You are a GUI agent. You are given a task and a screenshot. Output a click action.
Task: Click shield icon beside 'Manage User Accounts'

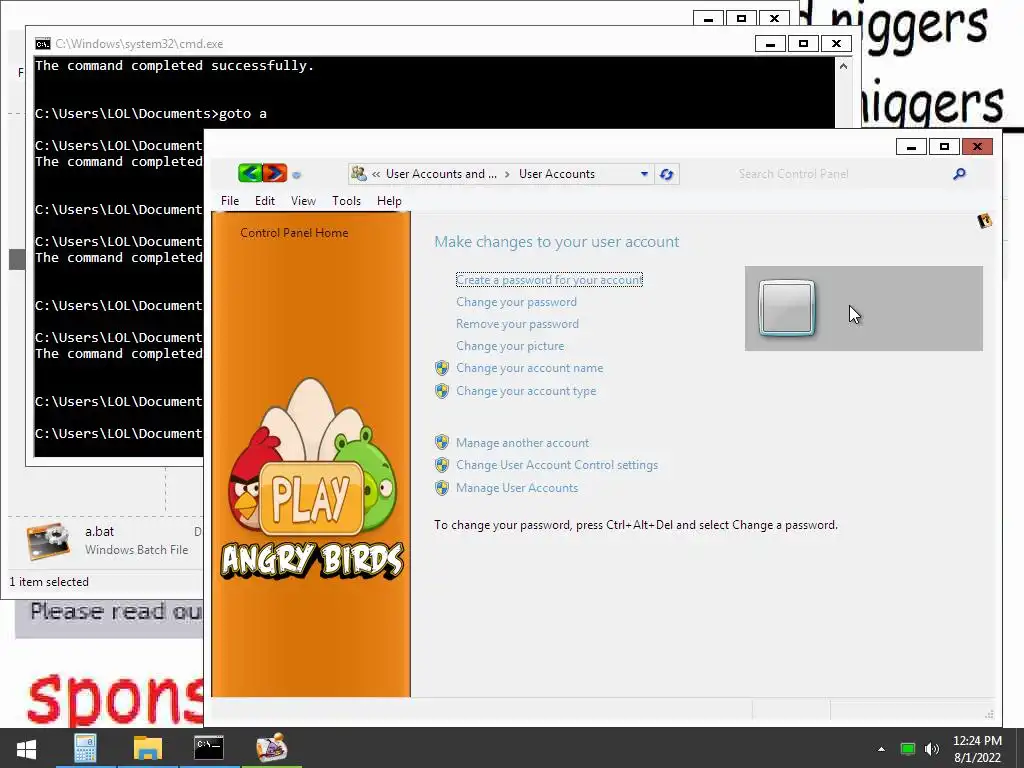coord(442,488)
